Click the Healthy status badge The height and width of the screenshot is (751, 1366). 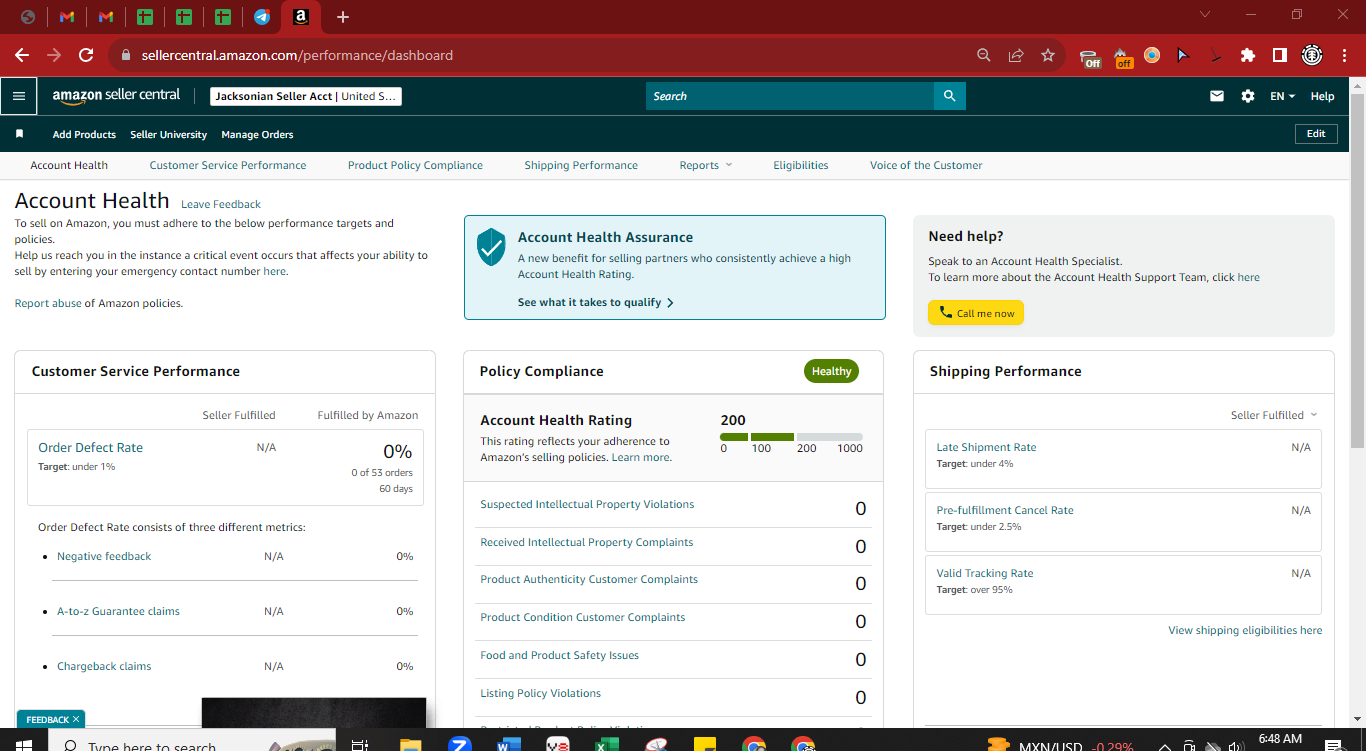(x=831, y=371)
